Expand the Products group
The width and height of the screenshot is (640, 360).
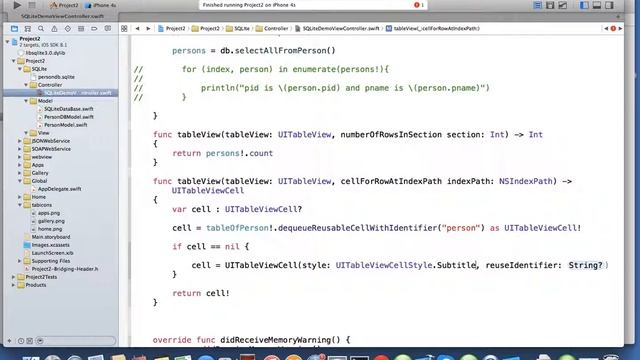13,285
